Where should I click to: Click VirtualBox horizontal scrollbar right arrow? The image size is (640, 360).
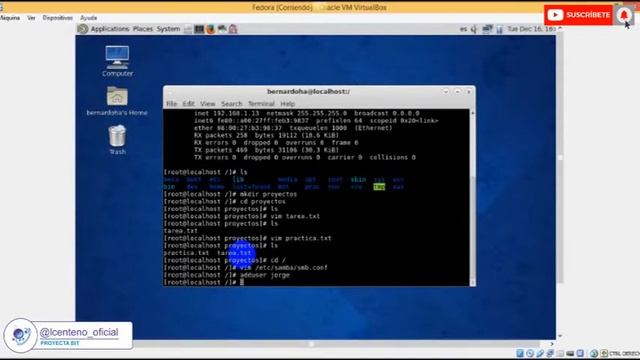pos(552,344)
